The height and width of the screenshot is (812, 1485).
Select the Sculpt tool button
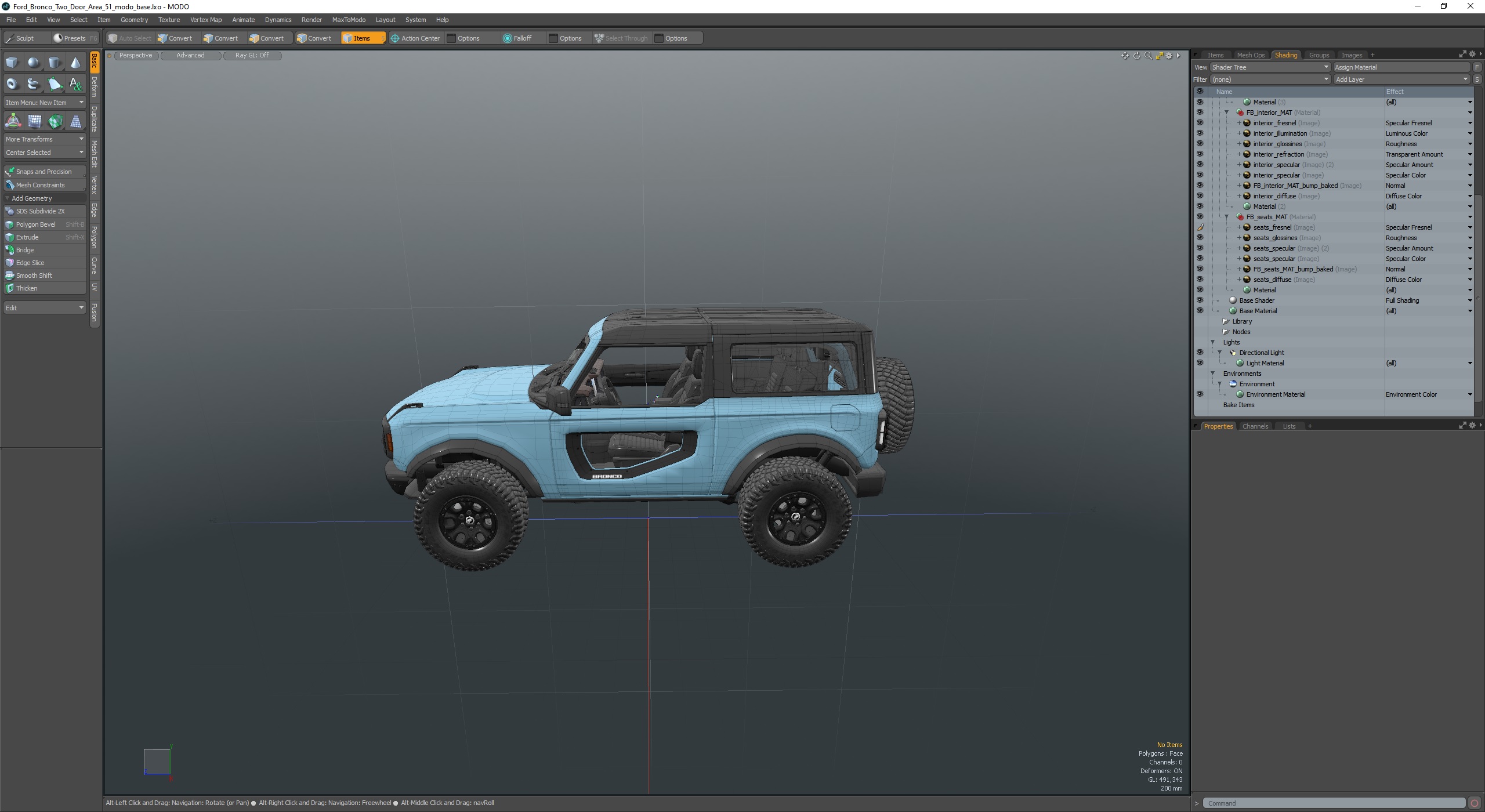click(x=24, y=38)
